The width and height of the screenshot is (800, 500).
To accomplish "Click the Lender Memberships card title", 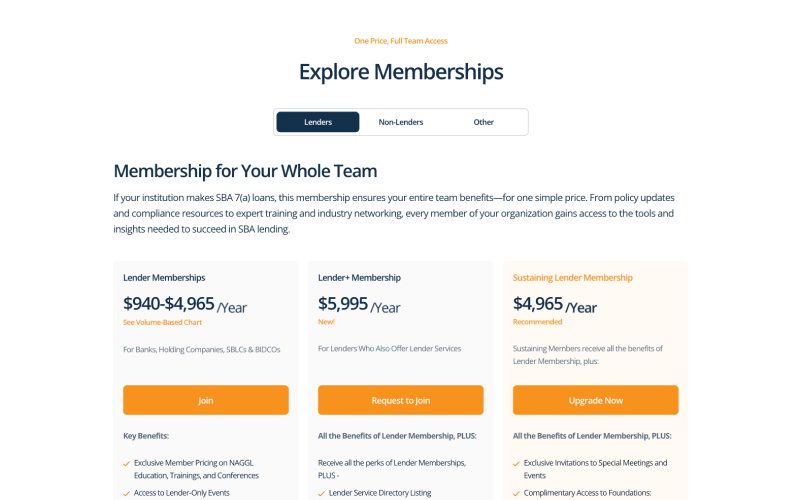I will pos(164,278).
